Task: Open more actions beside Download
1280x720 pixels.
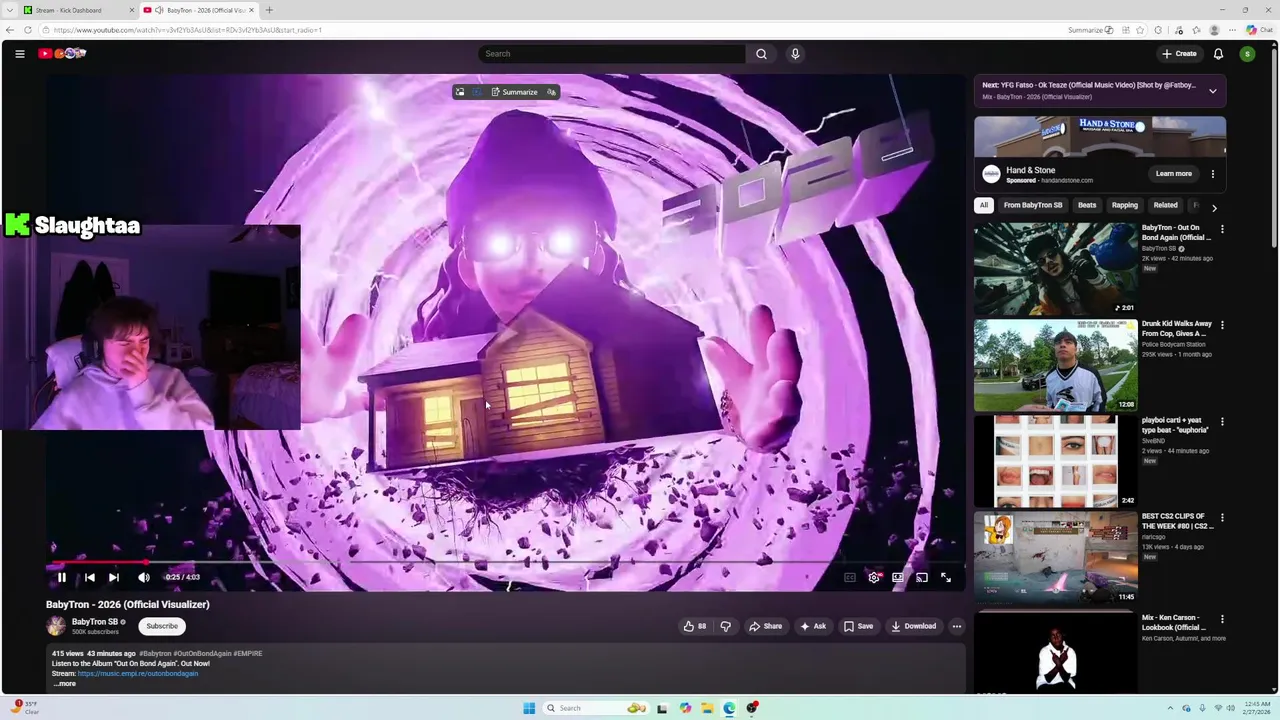Action: [957, 626]
